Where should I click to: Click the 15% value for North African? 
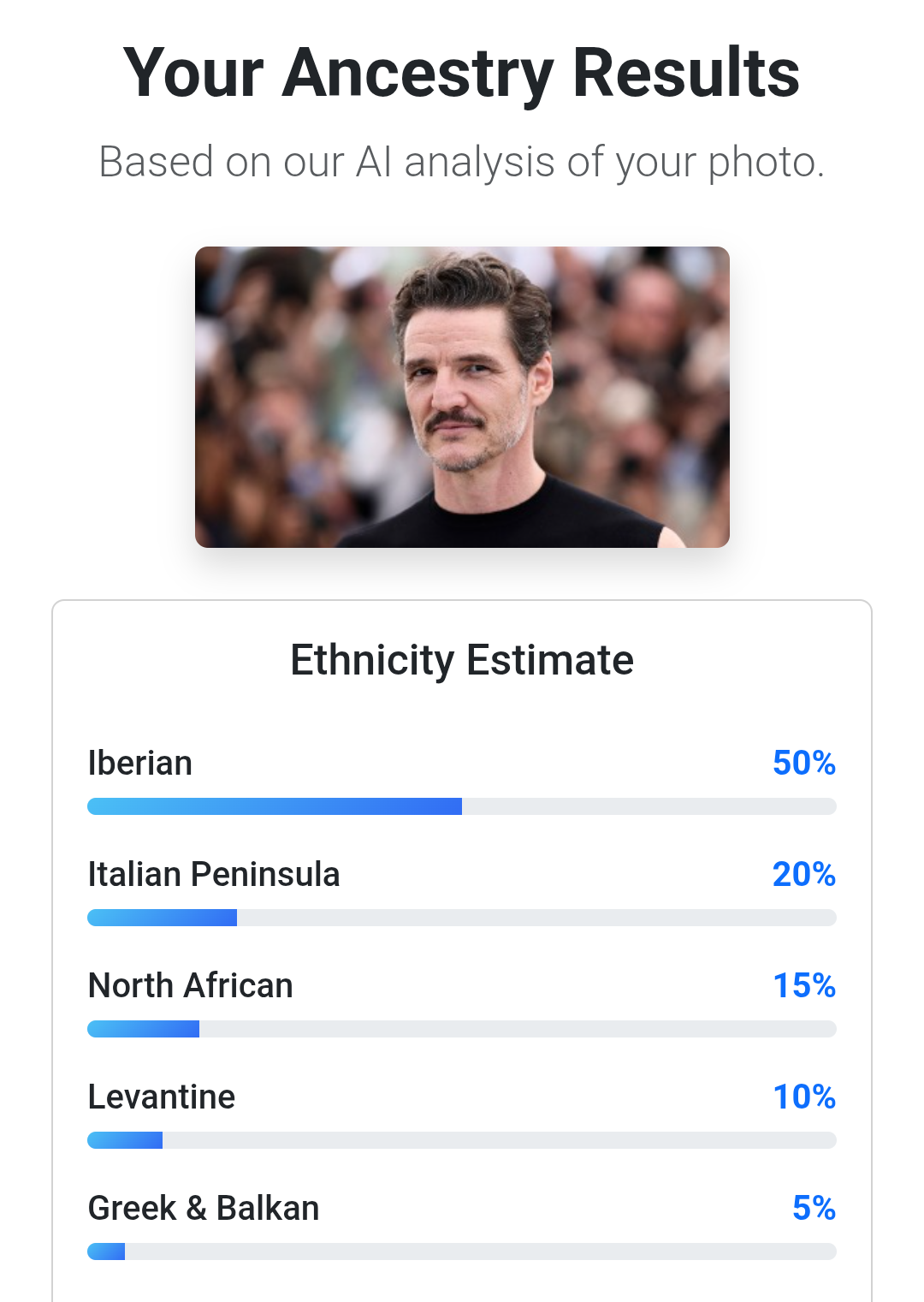tap(803, 985)
